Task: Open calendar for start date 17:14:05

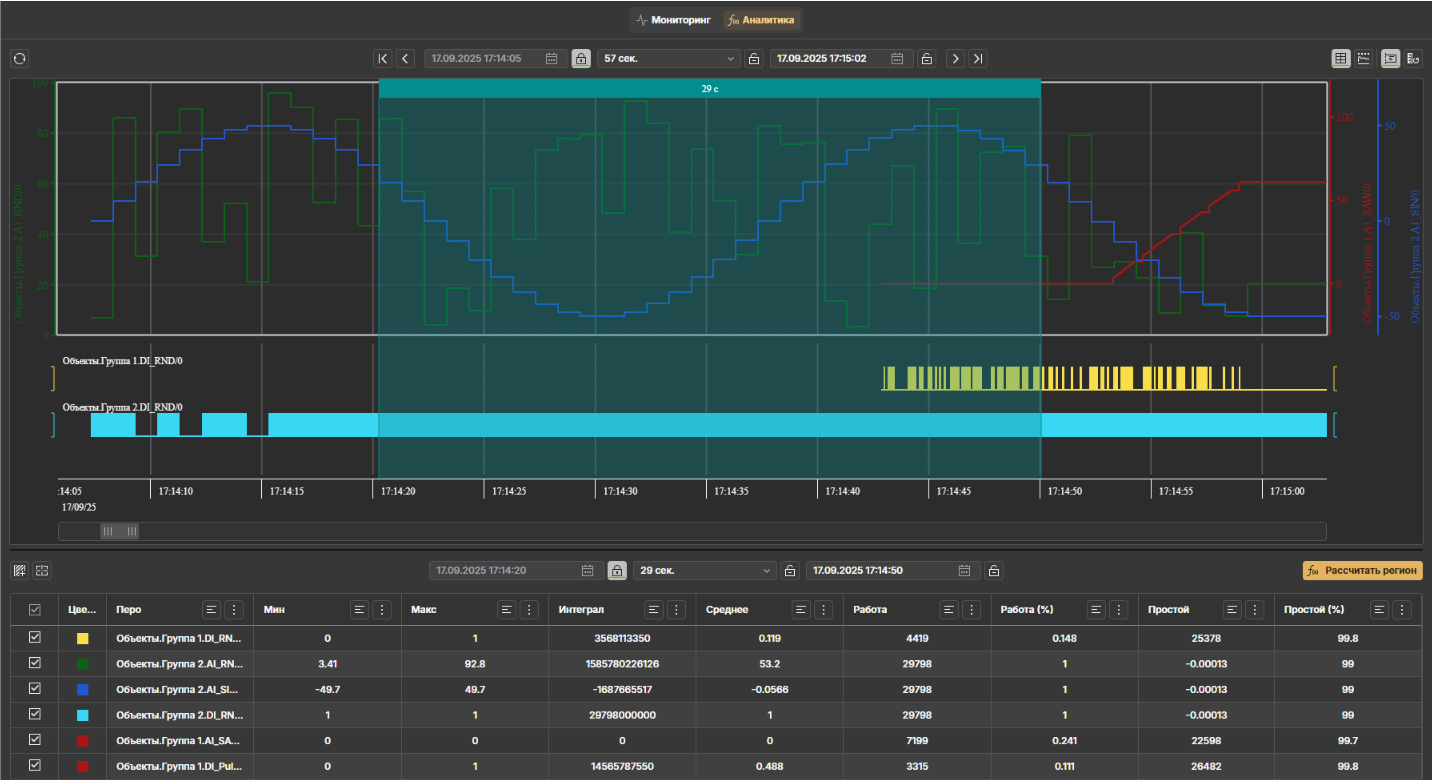Action: tap(551, 59)
